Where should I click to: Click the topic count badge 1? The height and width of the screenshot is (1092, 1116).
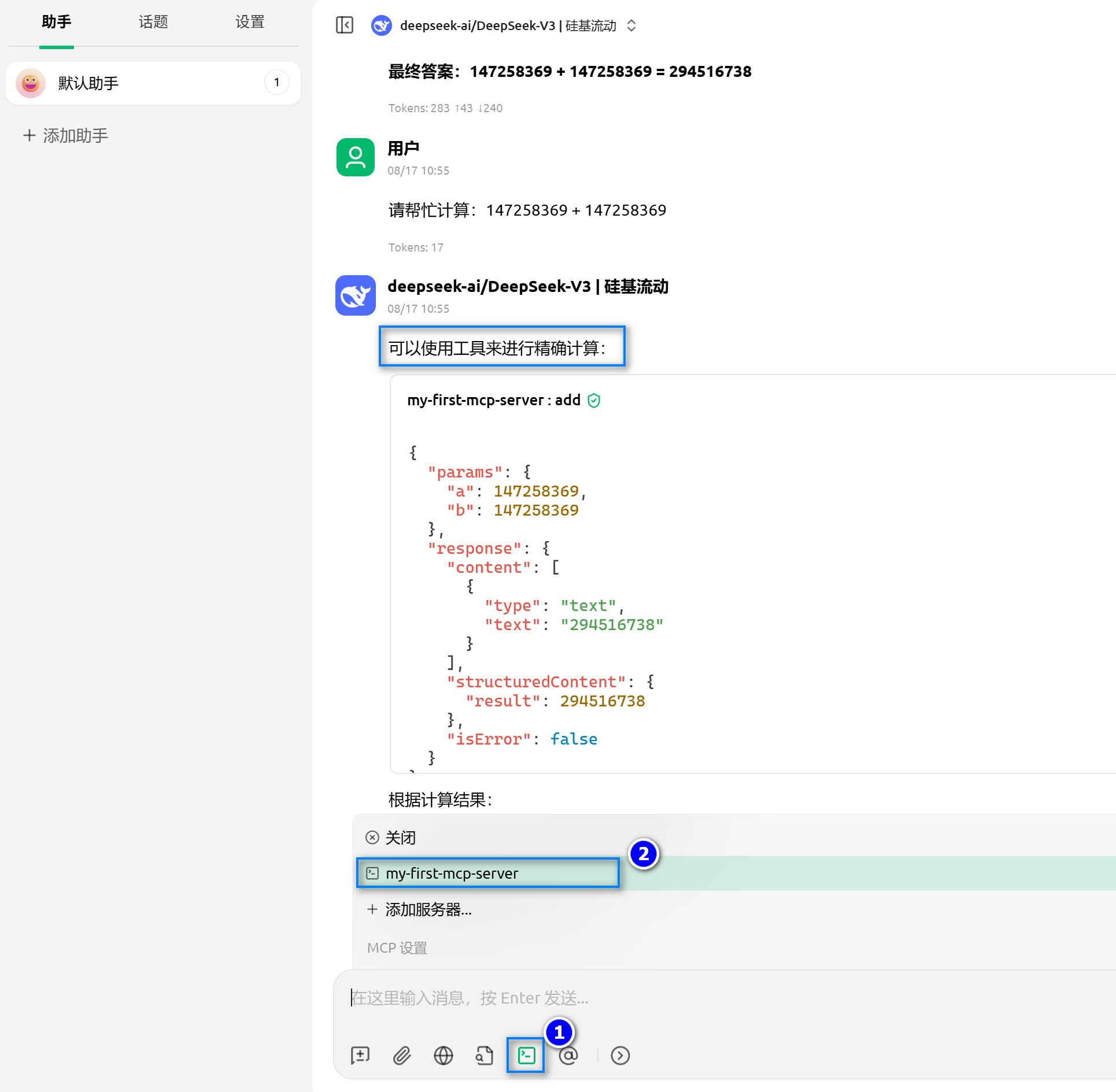[x=277, y=83]
